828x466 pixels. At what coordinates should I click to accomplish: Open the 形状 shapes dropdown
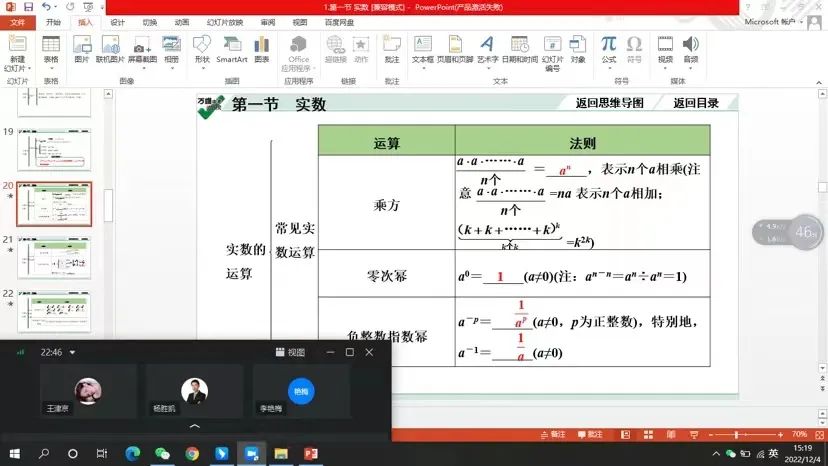click(202, 60)
